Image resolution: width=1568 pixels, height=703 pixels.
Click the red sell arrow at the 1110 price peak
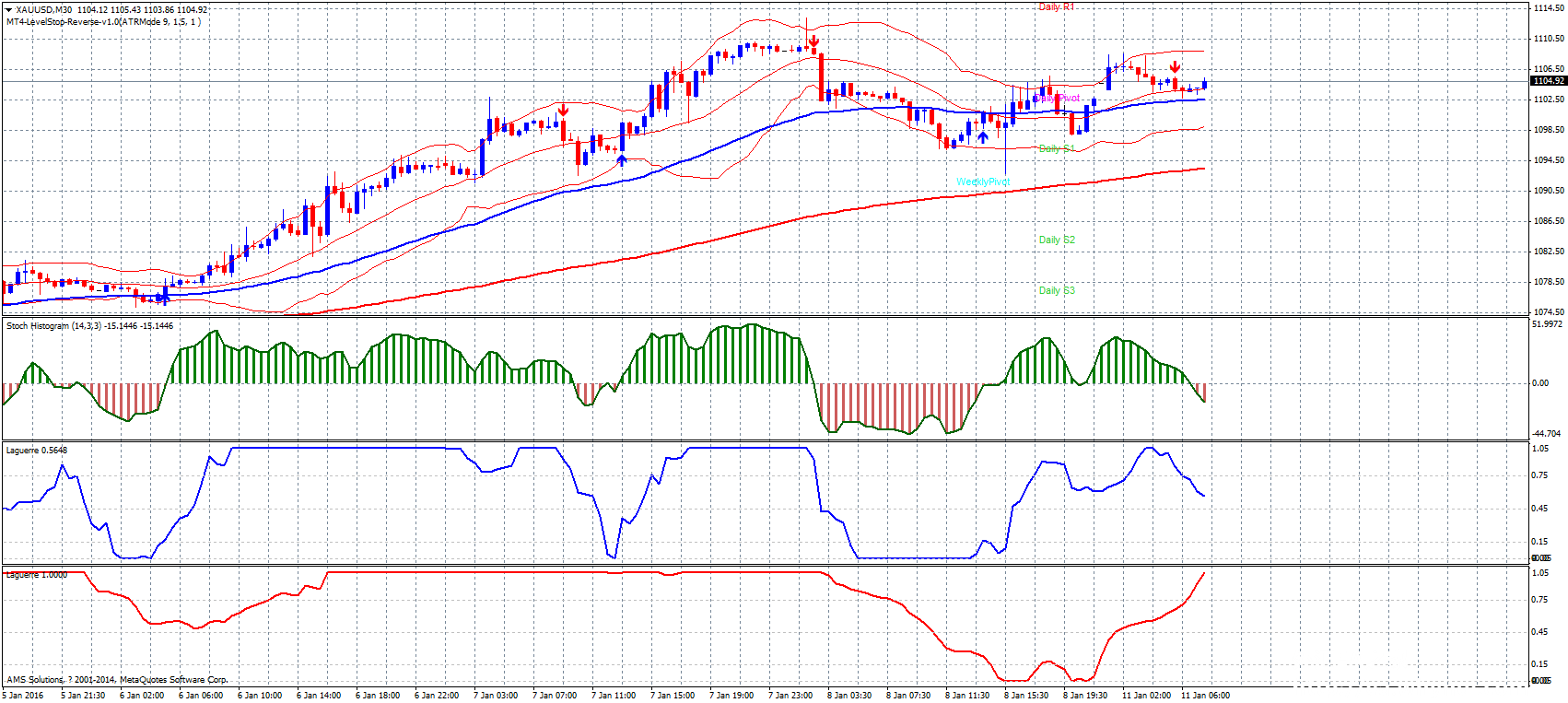pyautogui.click(x=814, y=42)
